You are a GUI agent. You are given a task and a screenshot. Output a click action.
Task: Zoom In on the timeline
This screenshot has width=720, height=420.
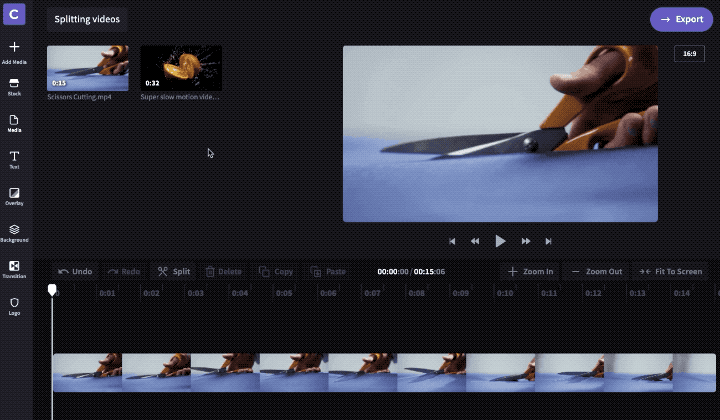tap(530, 272)
